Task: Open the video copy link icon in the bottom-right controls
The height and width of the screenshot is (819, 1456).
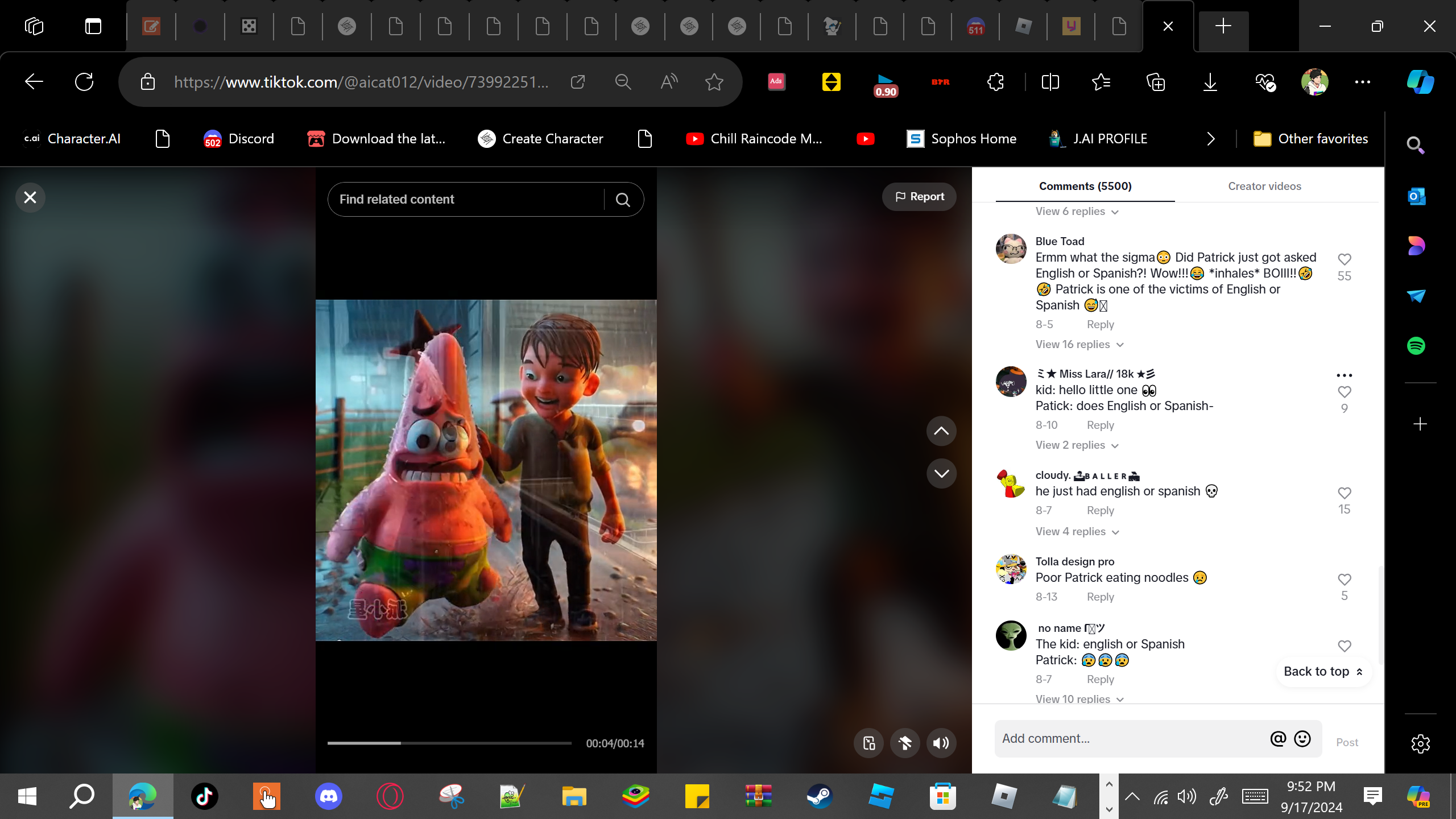Action: (868, 743)
